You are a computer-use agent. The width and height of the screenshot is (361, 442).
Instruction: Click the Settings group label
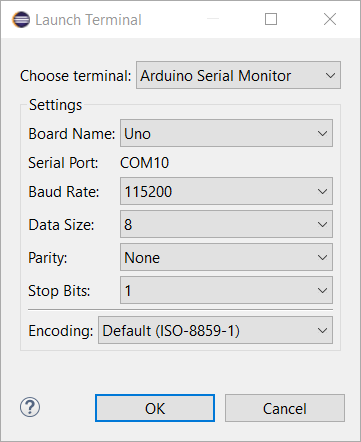[x=55, y=105]
